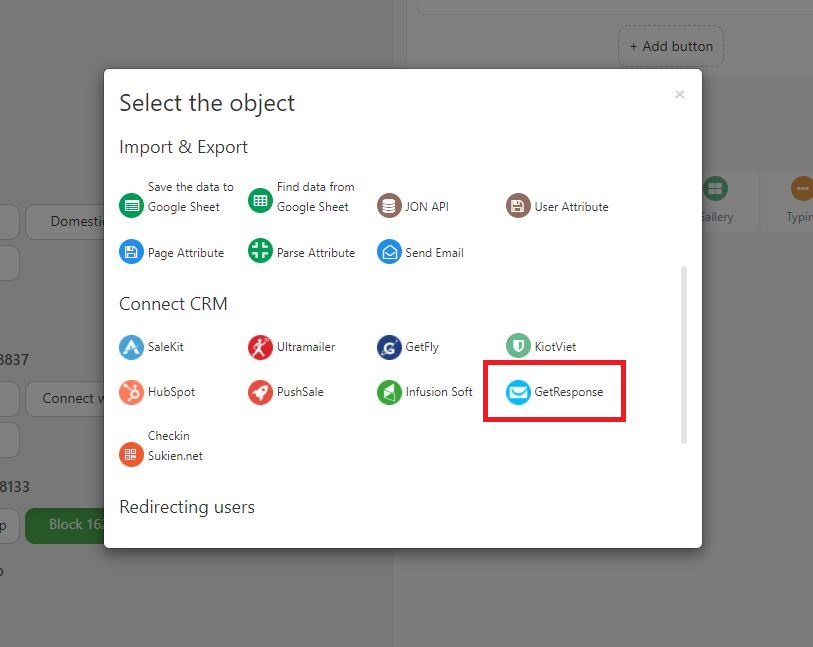Select the green Block button in the background
813x647 pixels.
point(65,525)
